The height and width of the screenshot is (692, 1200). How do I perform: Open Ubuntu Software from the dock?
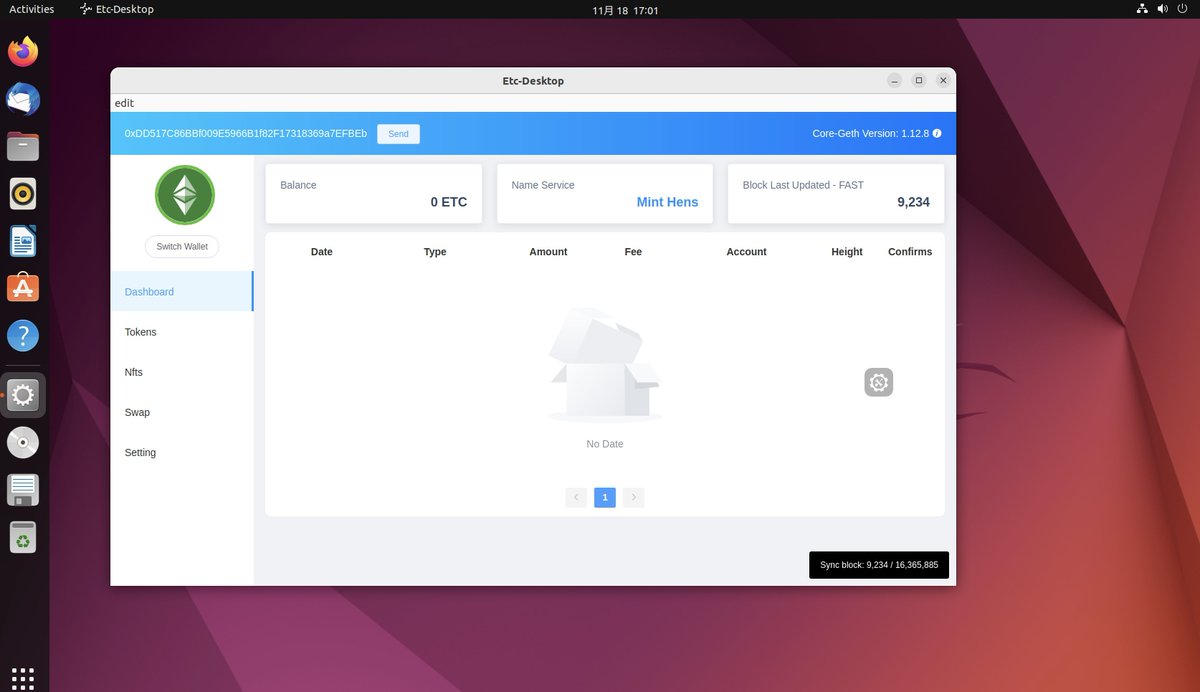(23, 288)
